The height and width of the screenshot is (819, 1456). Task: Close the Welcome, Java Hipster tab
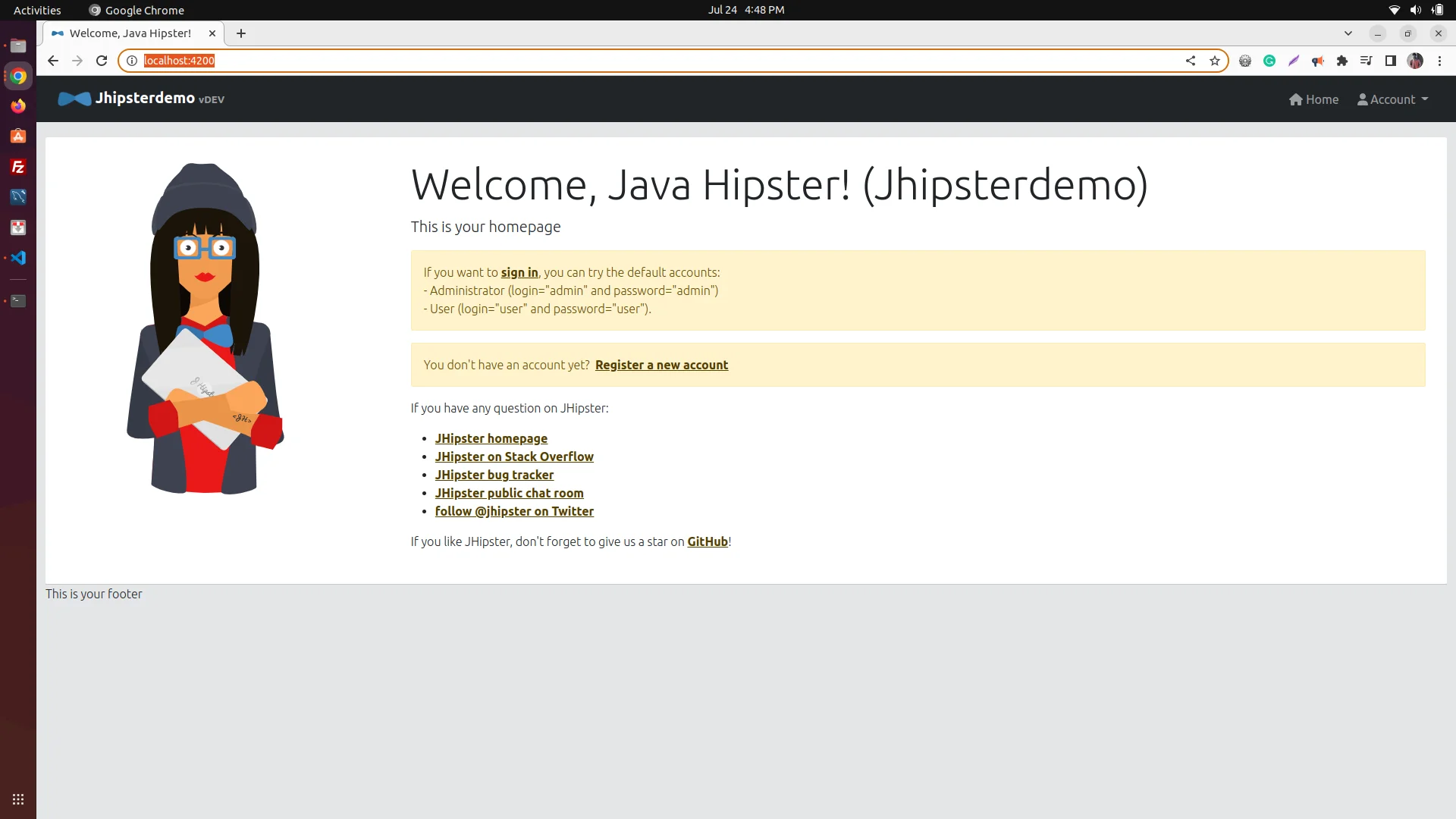pyautogui.click(x=212, y=33)
